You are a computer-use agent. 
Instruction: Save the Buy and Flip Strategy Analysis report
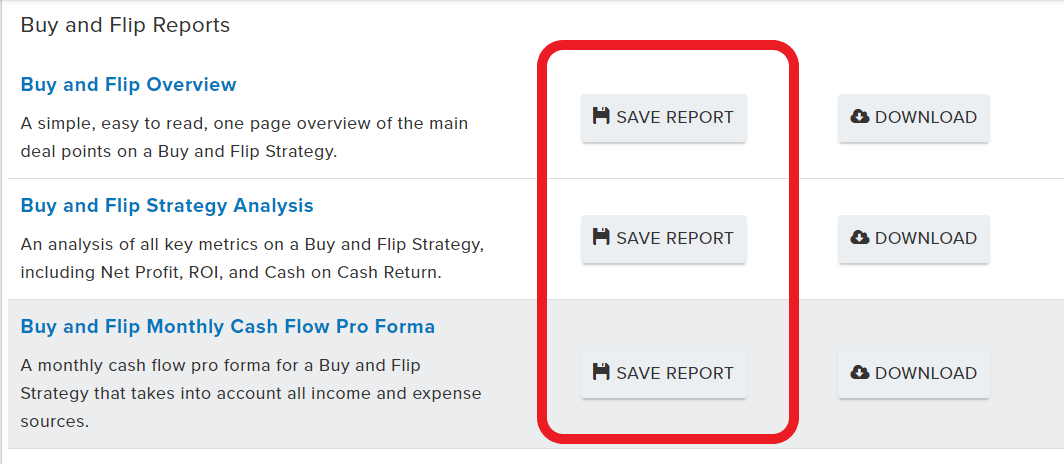pos(664,239)
